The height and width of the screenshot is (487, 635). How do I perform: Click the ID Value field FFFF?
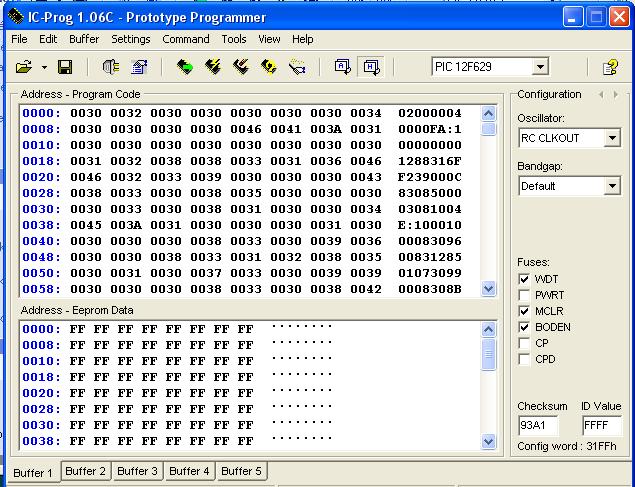pos(602,425)
